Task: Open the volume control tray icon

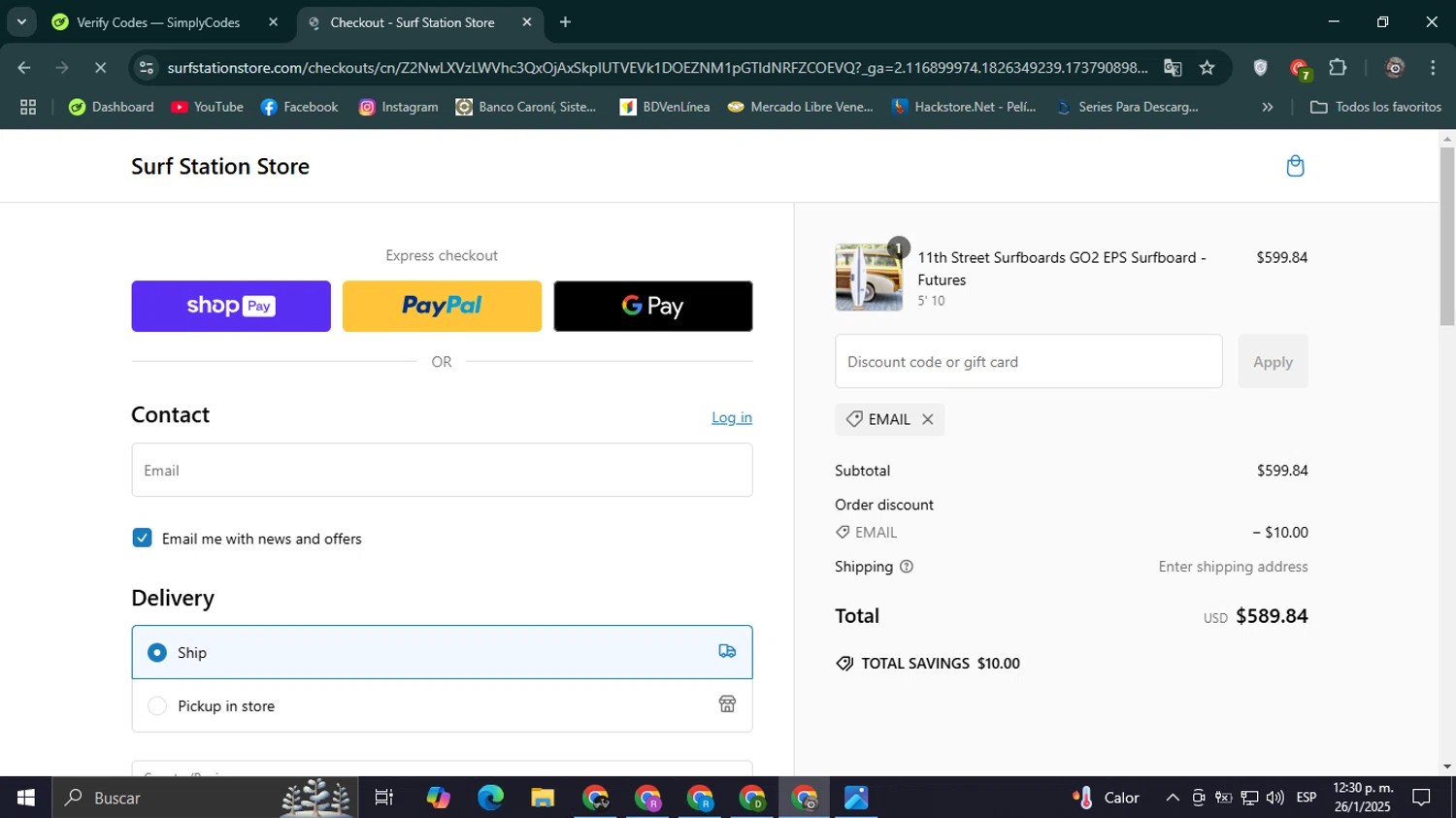Action: coord(1275,798)
